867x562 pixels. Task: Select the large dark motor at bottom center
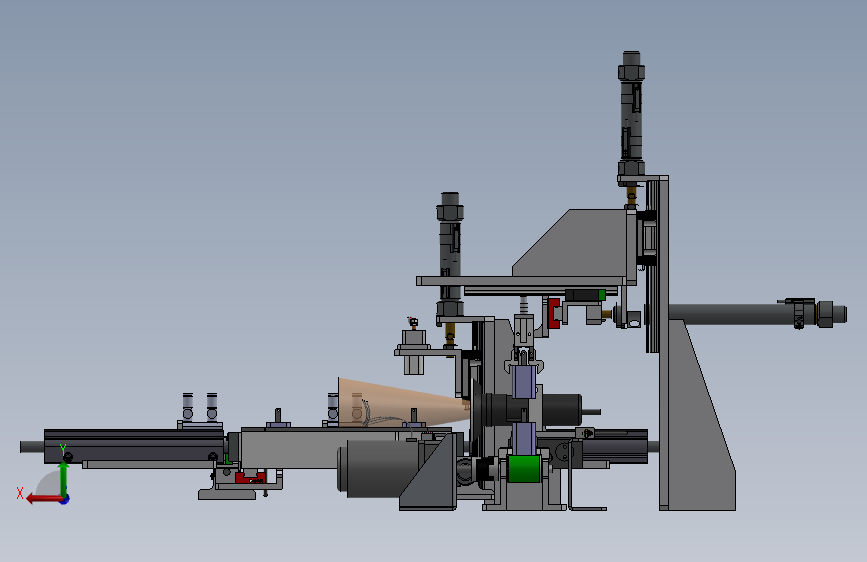coord(379,467)
